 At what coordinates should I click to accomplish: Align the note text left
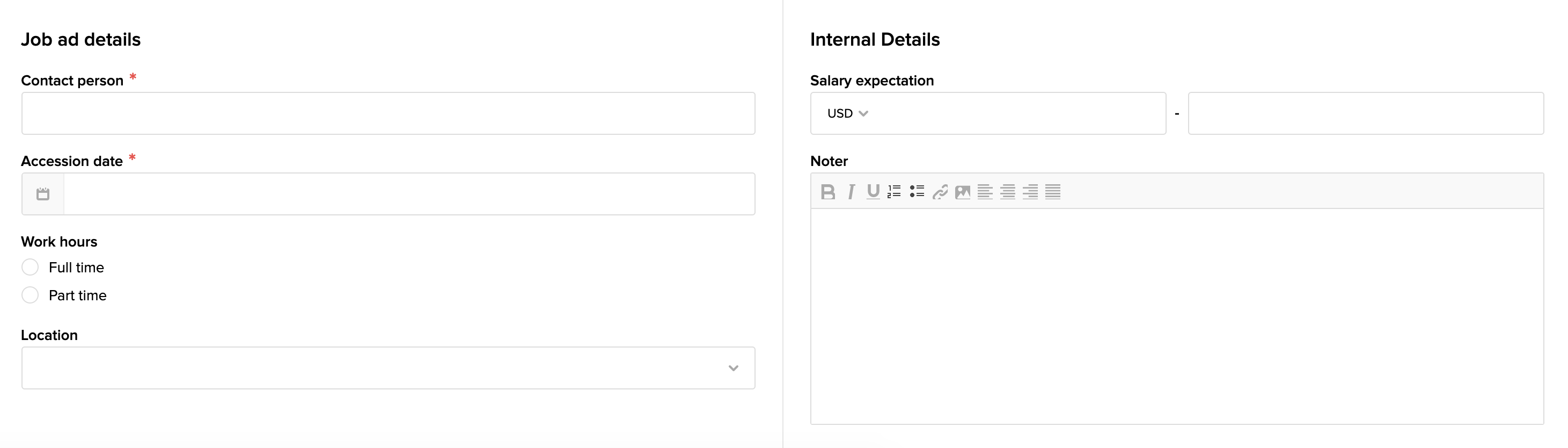[x=985, y=192]
